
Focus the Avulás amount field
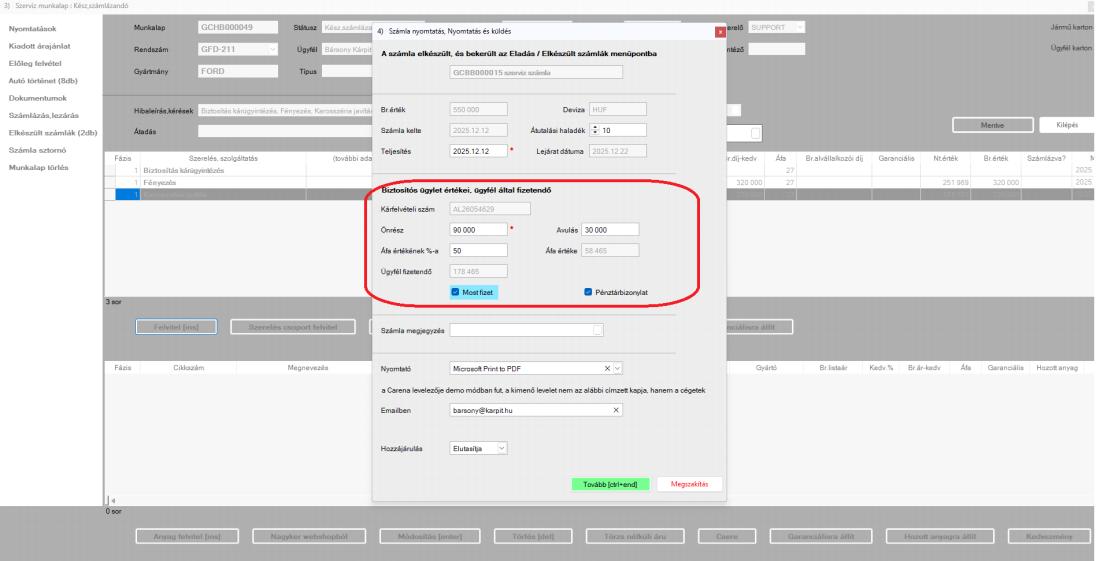(x=610, y=229)
